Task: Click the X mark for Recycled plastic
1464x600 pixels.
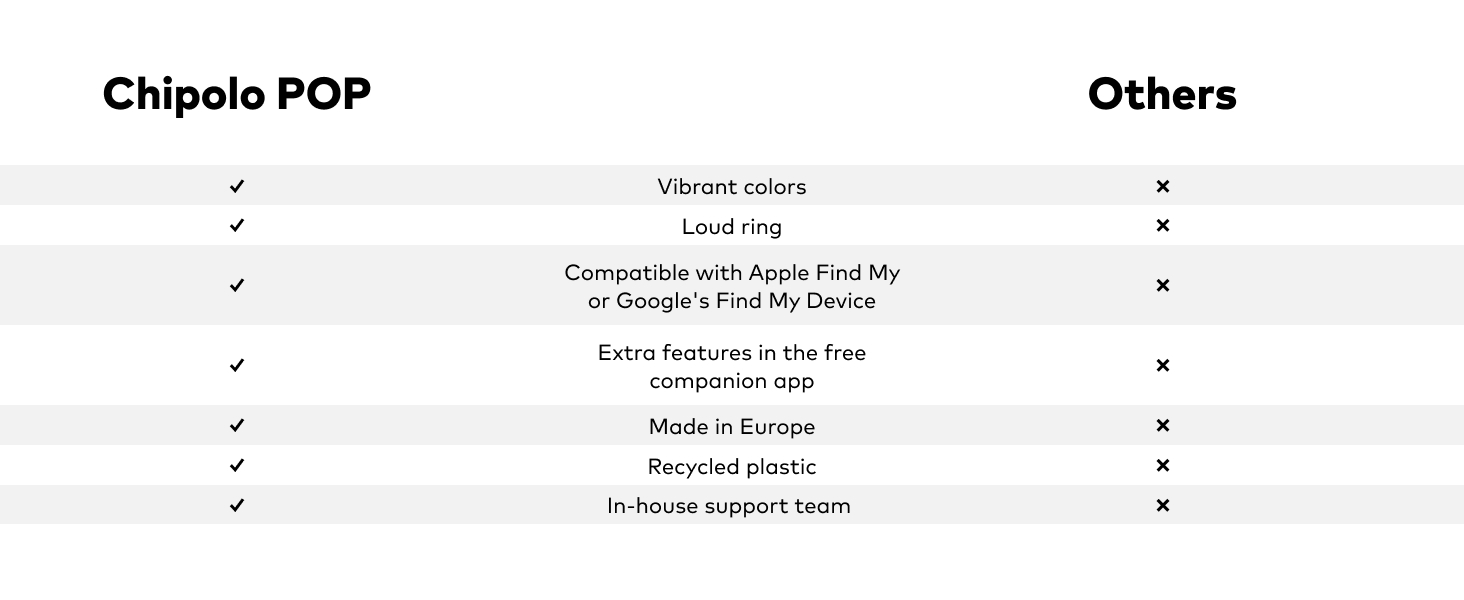Action: pyautogui.click(x=1162, y=466)
